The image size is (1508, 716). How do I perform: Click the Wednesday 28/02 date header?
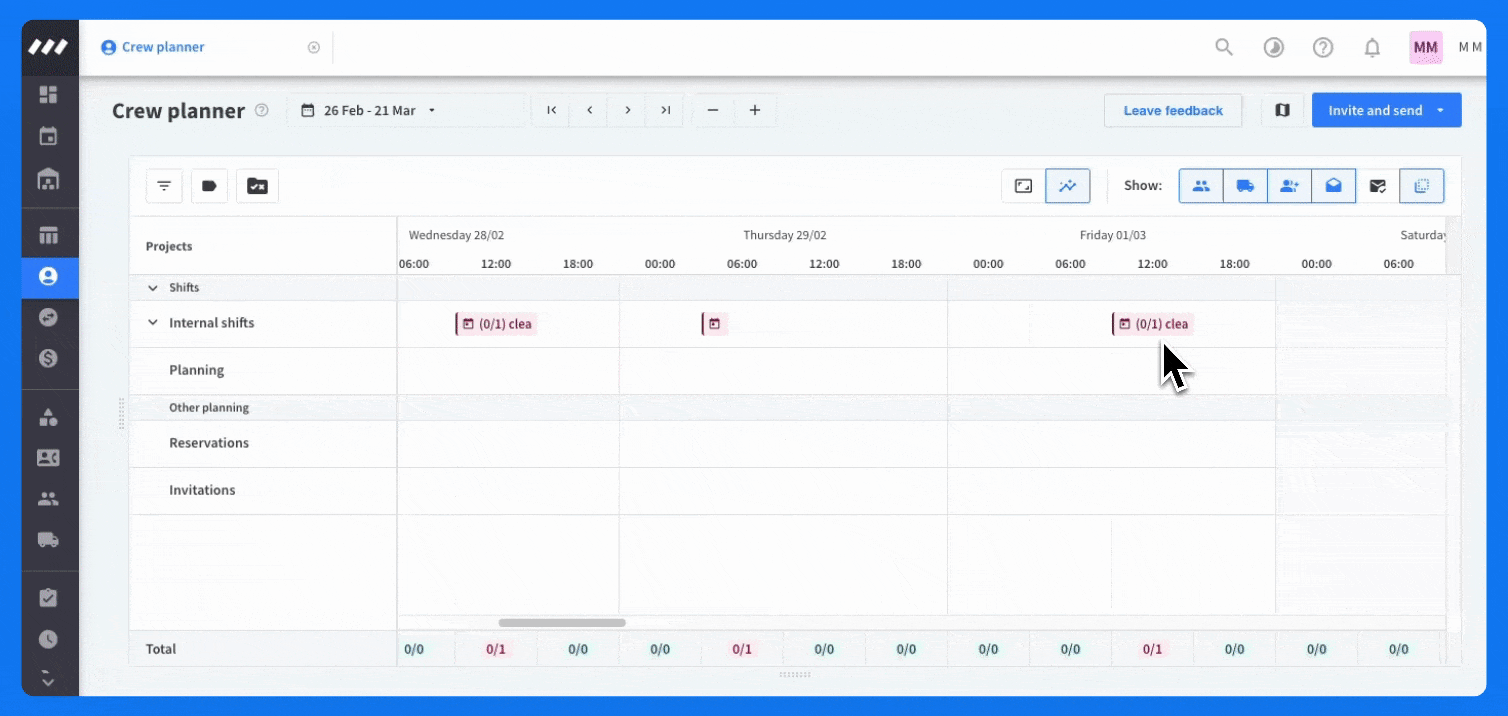pyautogui.click(x=456, y=236)
